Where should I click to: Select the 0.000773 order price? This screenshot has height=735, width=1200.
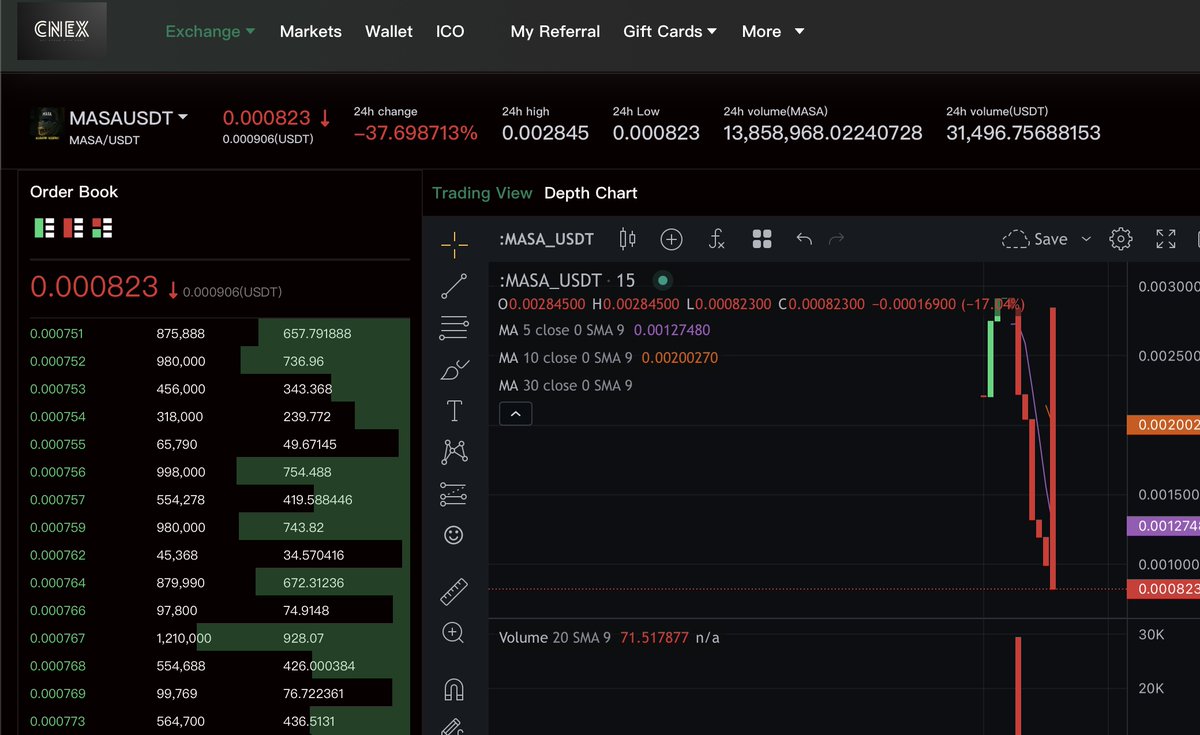(58, 721)
